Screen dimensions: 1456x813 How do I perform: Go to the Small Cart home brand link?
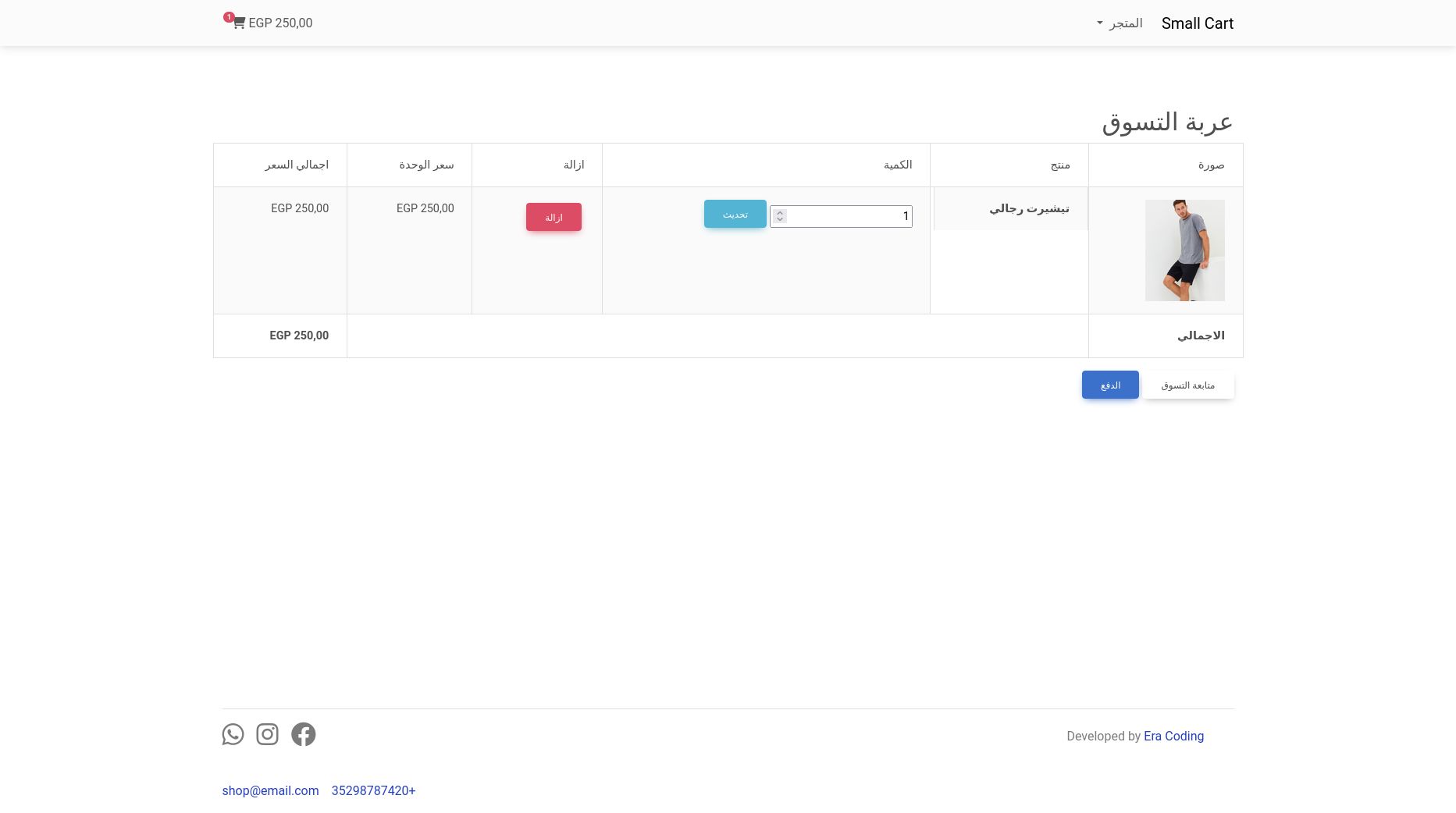(1197, 23)
